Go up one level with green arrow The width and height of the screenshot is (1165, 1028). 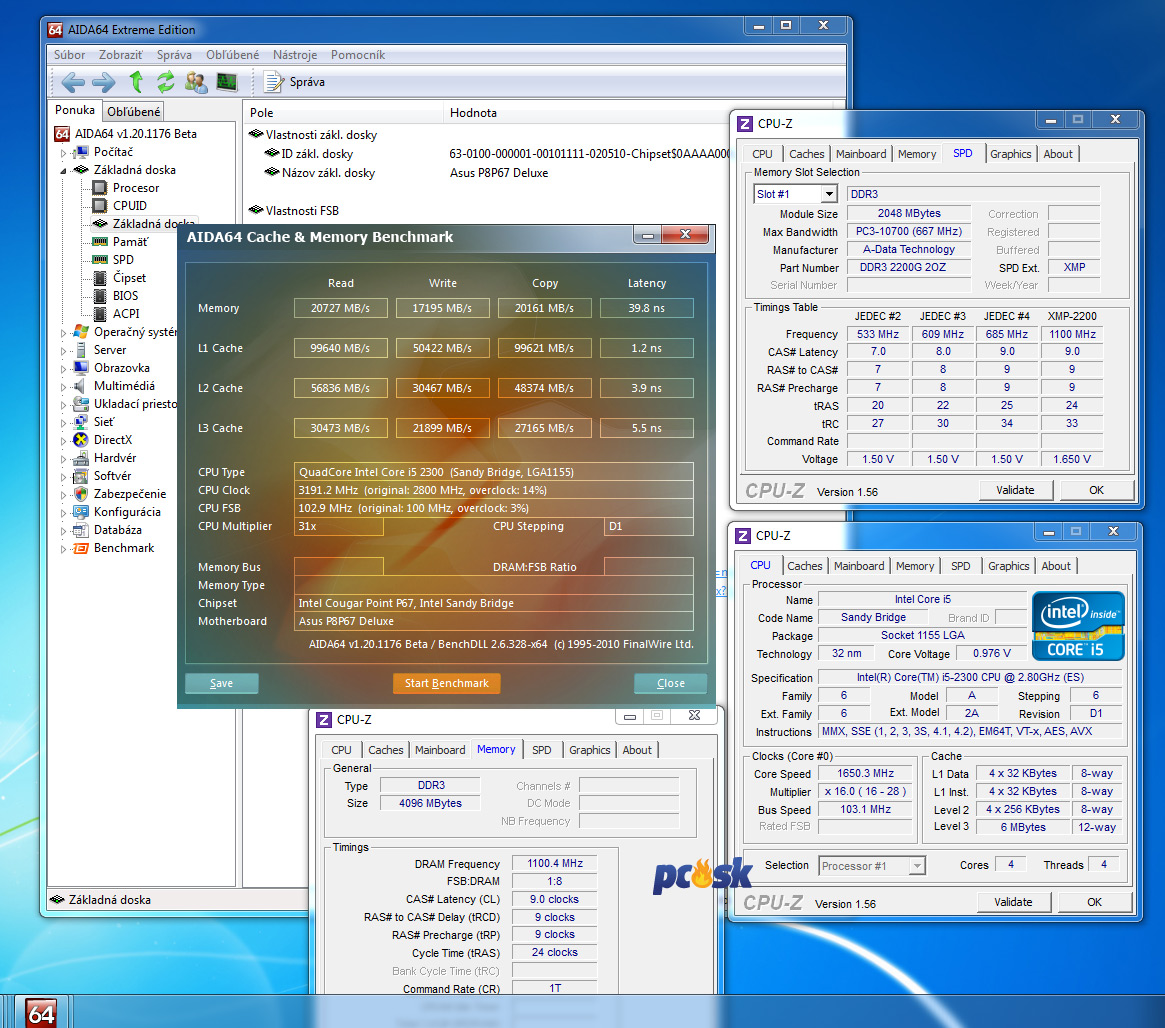coord(136,82)
